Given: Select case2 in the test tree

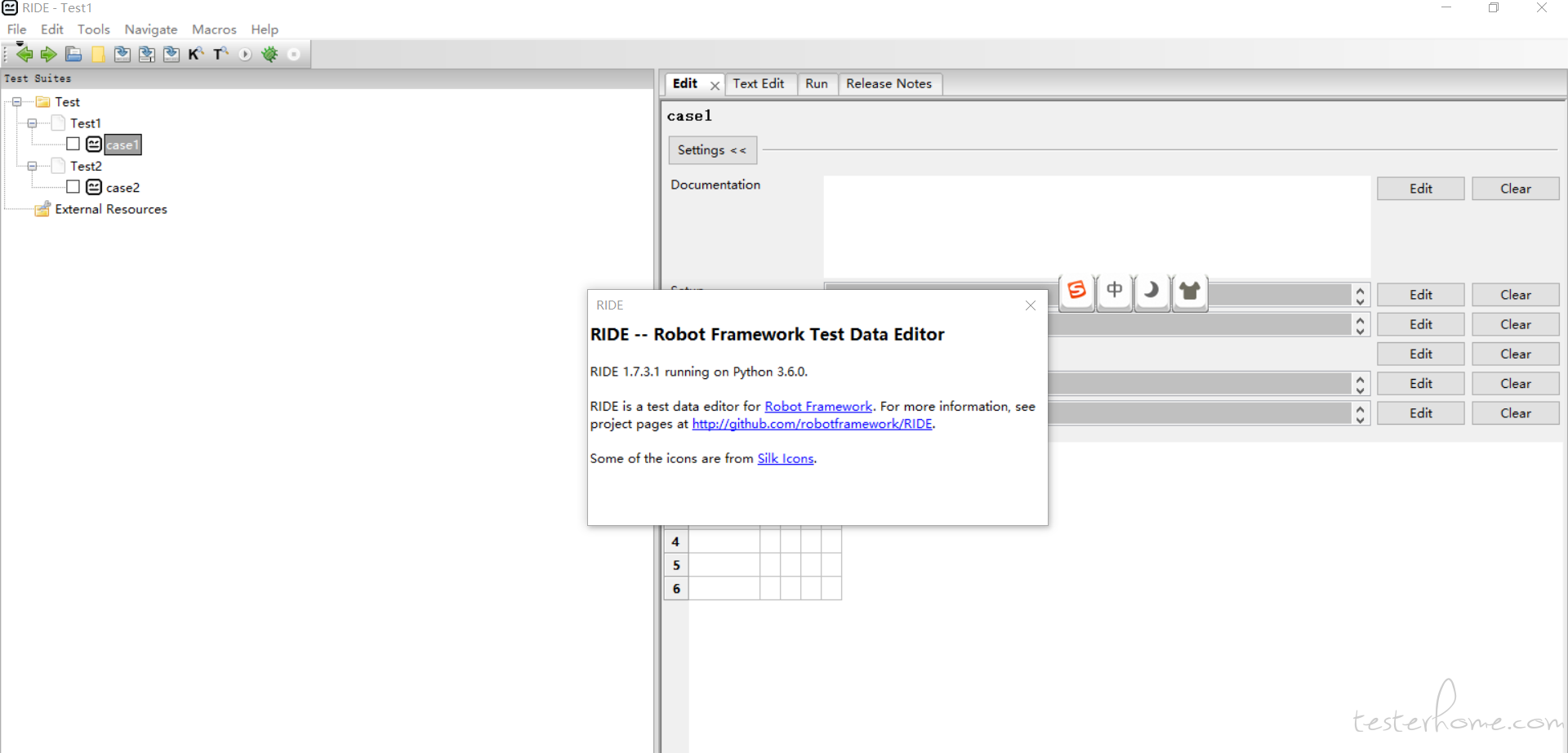Looking at the screenshot, I should coord(123,188).
